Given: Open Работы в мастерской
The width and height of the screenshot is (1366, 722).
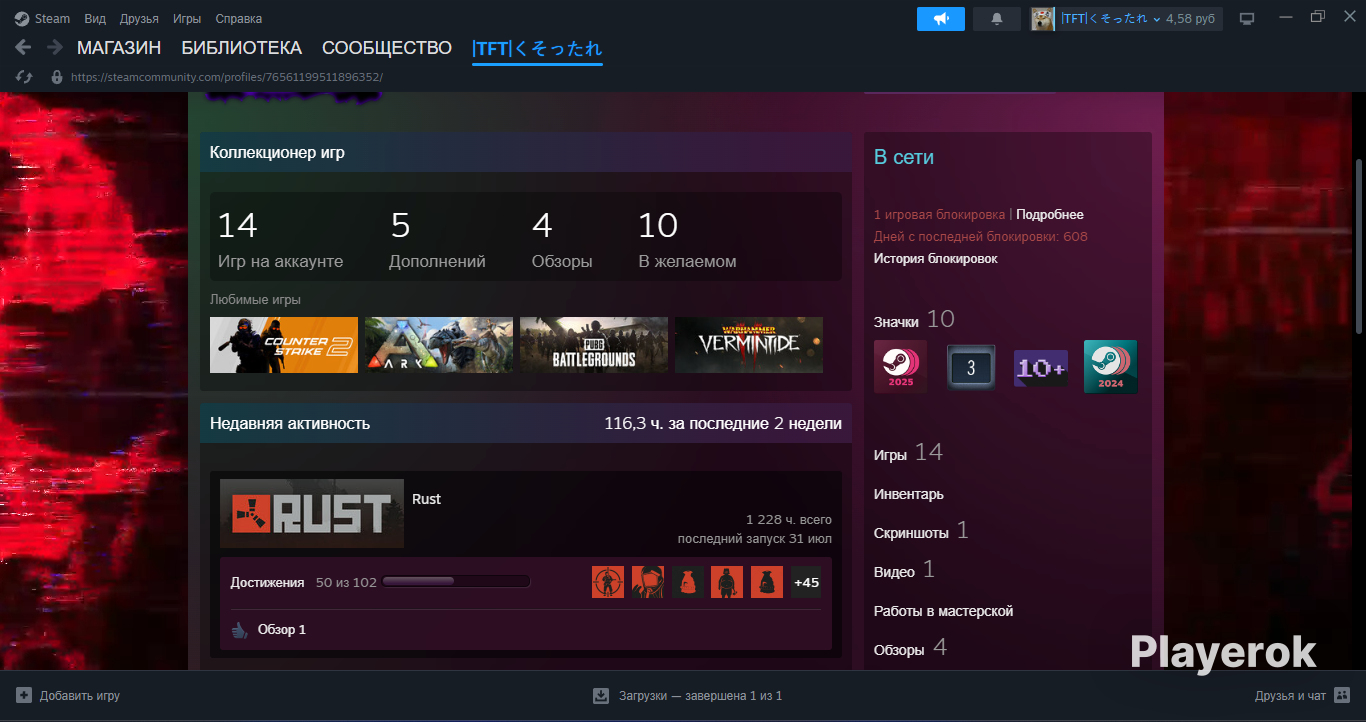Looking at the screenshot, I should tap(944, 611).
